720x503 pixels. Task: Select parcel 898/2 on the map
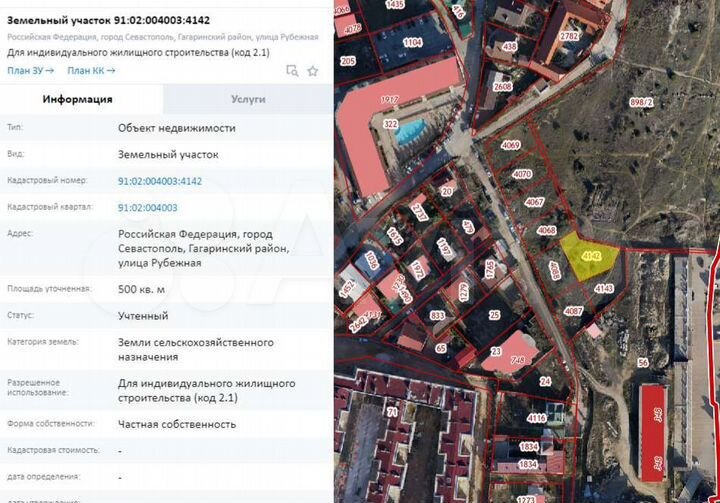640,103
